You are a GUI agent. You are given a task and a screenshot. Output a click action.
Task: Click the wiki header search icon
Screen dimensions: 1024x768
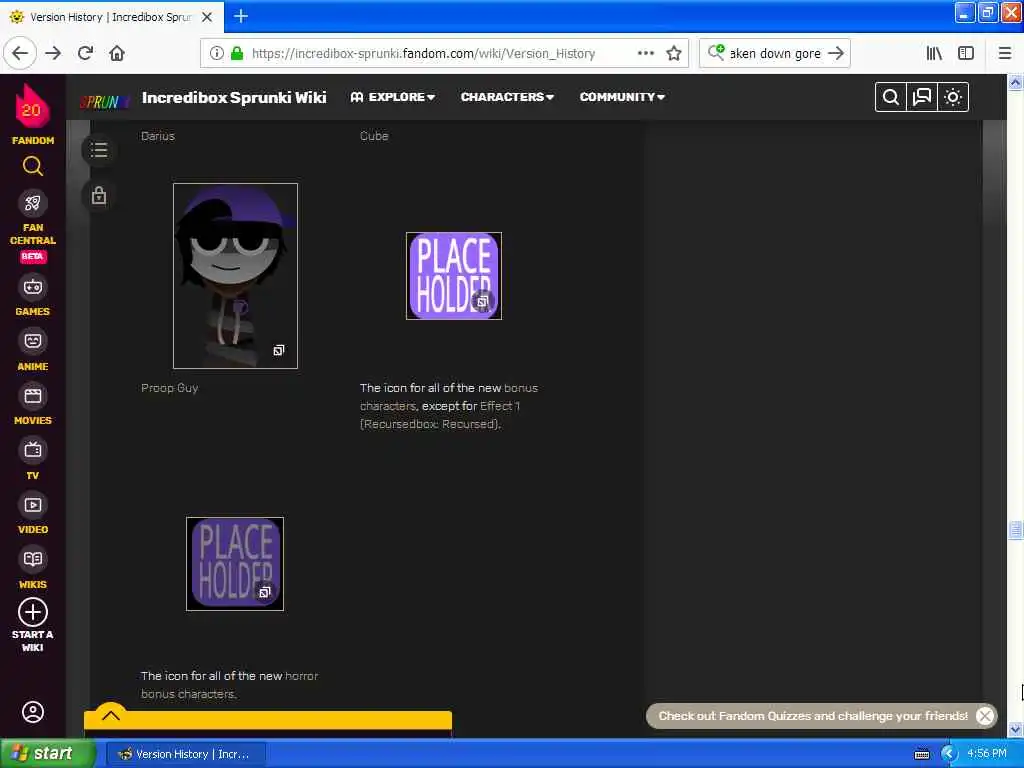click(x=891, y=97)
